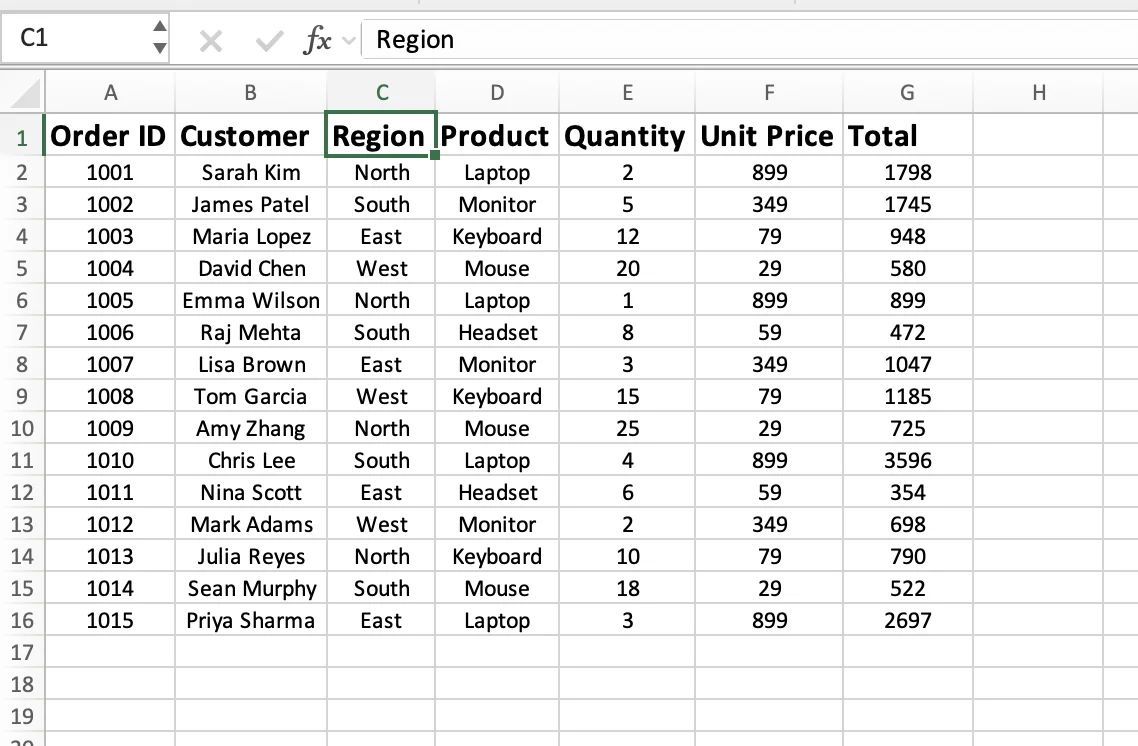Click the Cancel (X) icon beside the formula bar
This screenshot has height=746, width=1138.
coord(211,40)
